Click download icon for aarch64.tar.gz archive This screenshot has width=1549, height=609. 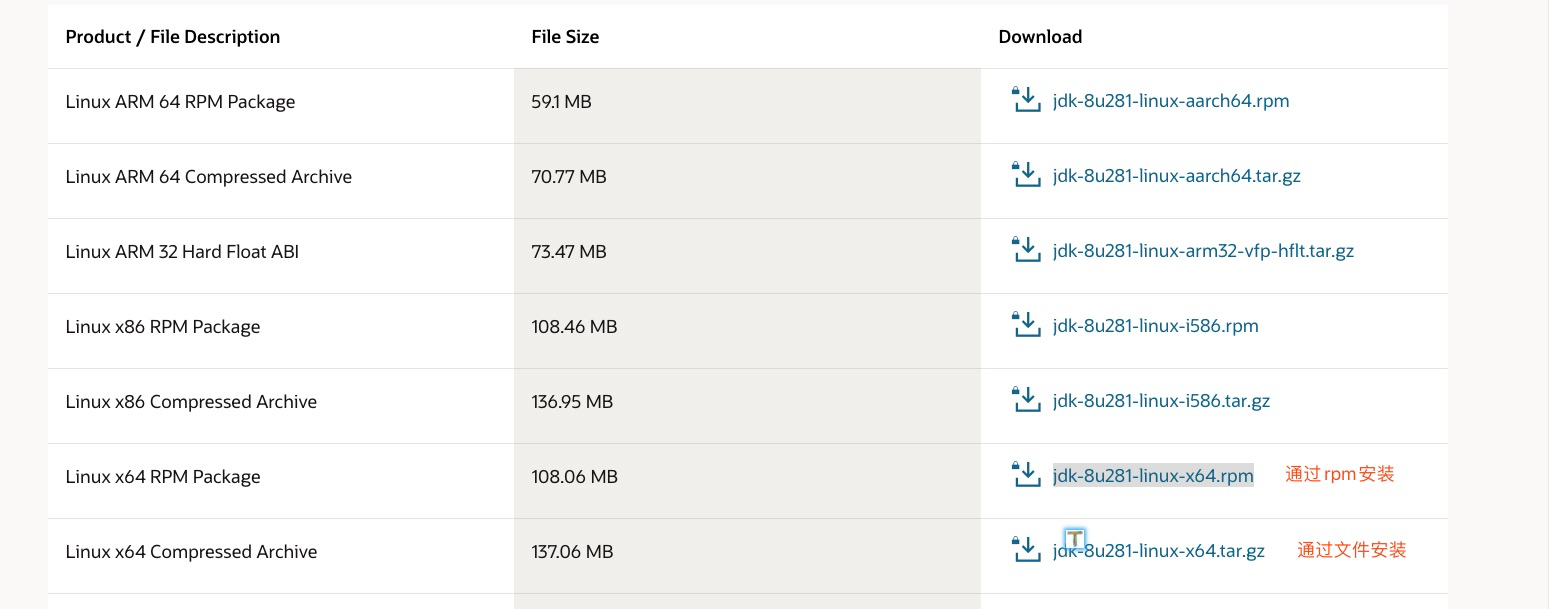(x=1026, y=175)
